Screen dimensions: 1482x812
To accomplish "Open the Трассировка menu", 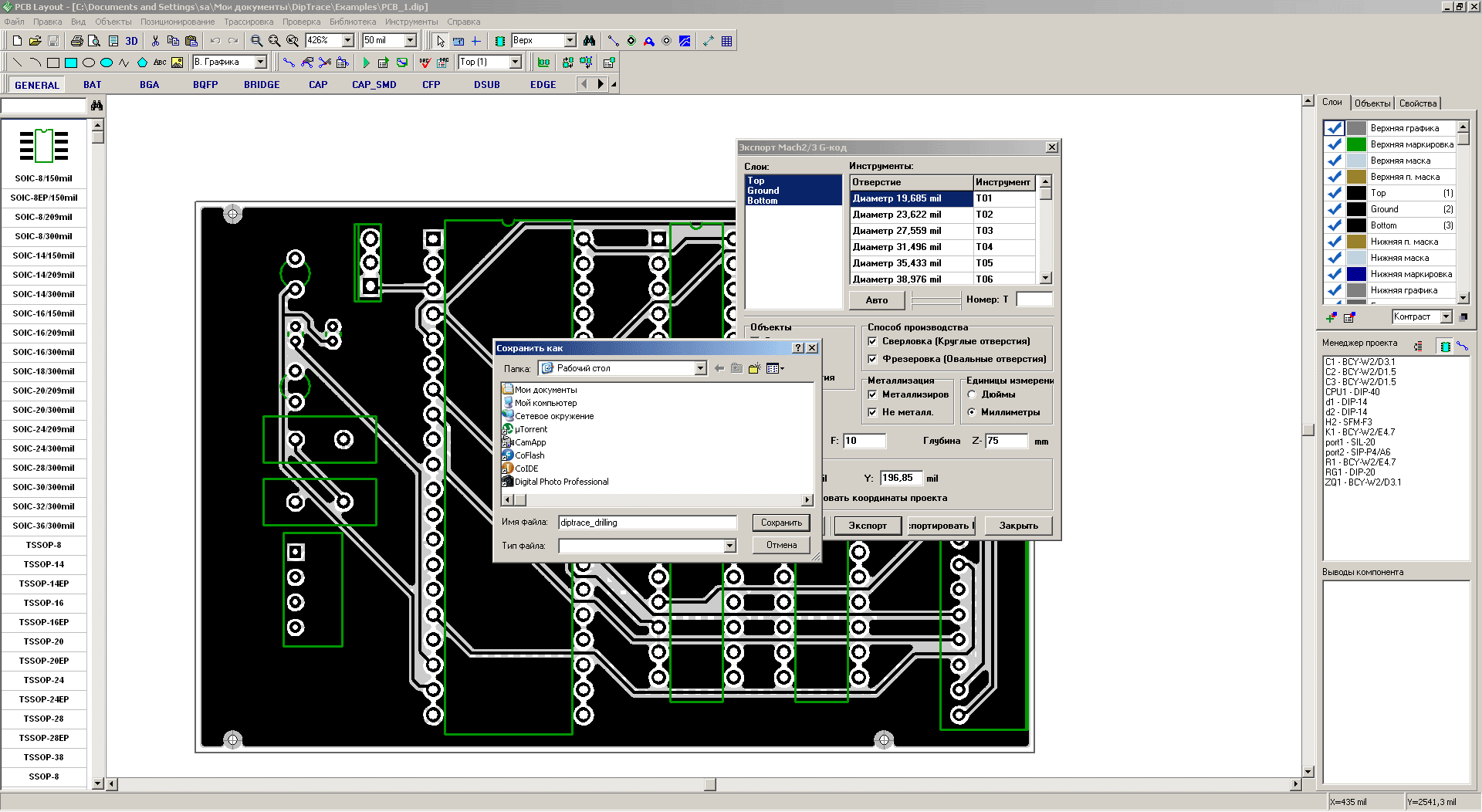I will pos(249,22).
